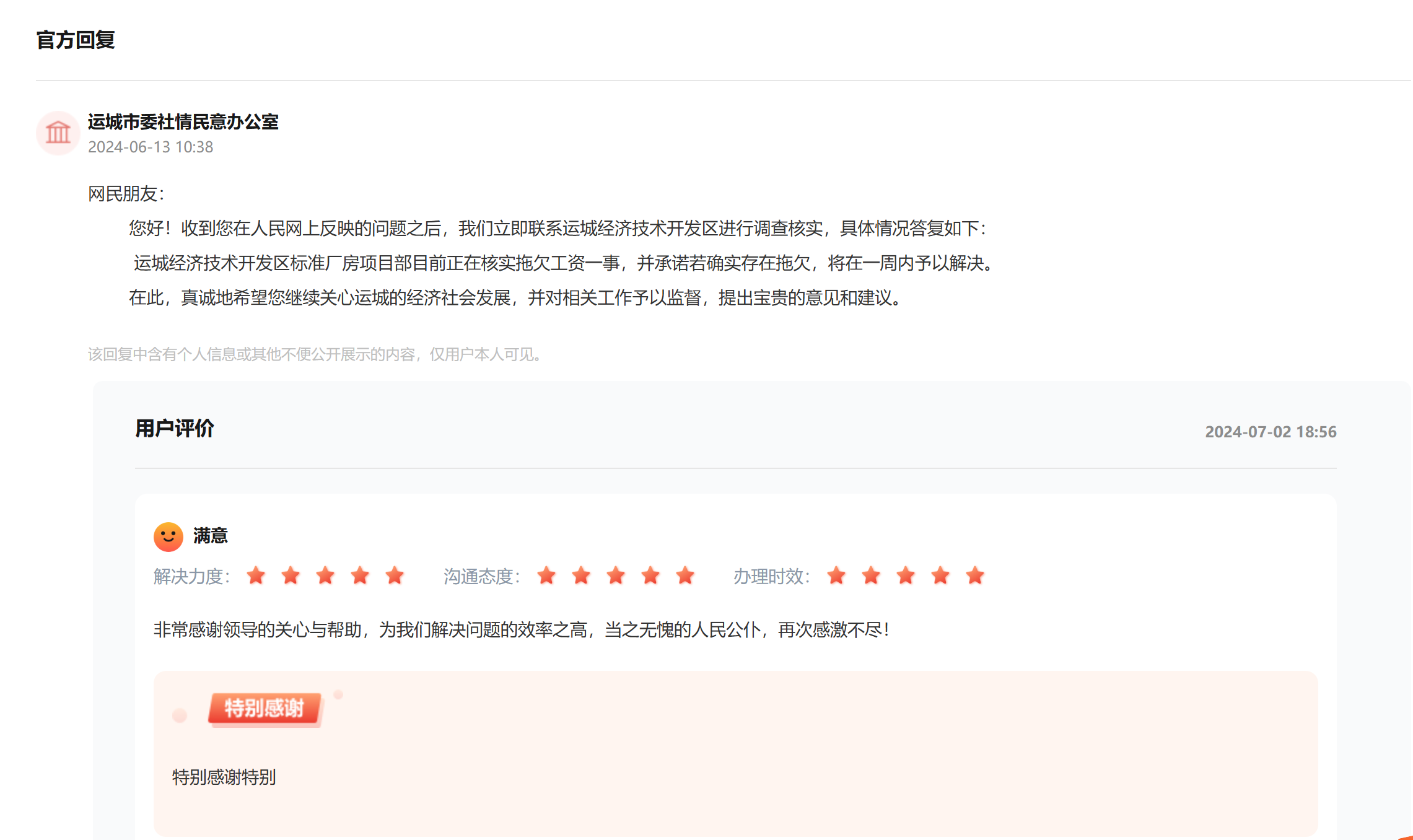The height and width of the screenshot is (840, 1413).
Task: Click the 官方回复 section heading
Action: (76, 40)
